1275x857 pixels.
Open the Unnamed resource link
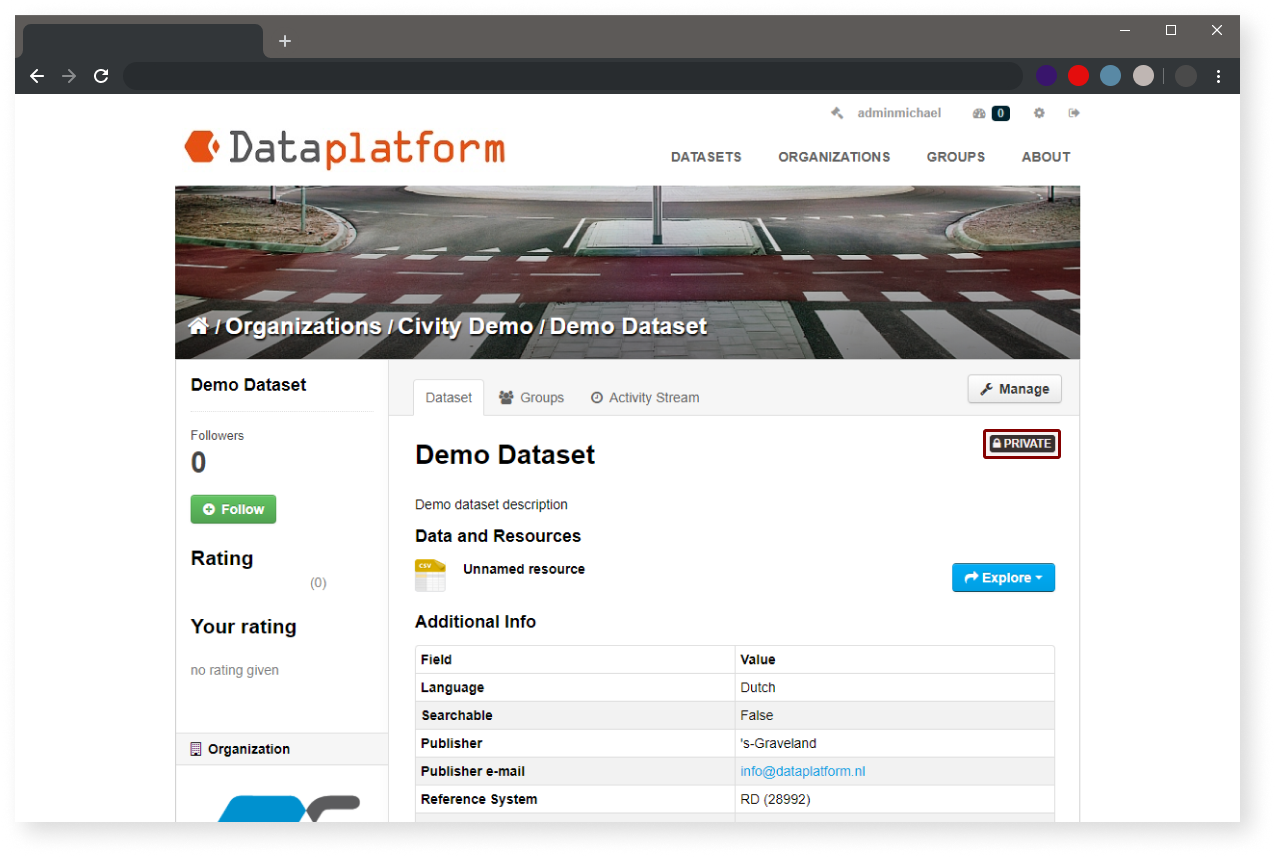(524, 569)
